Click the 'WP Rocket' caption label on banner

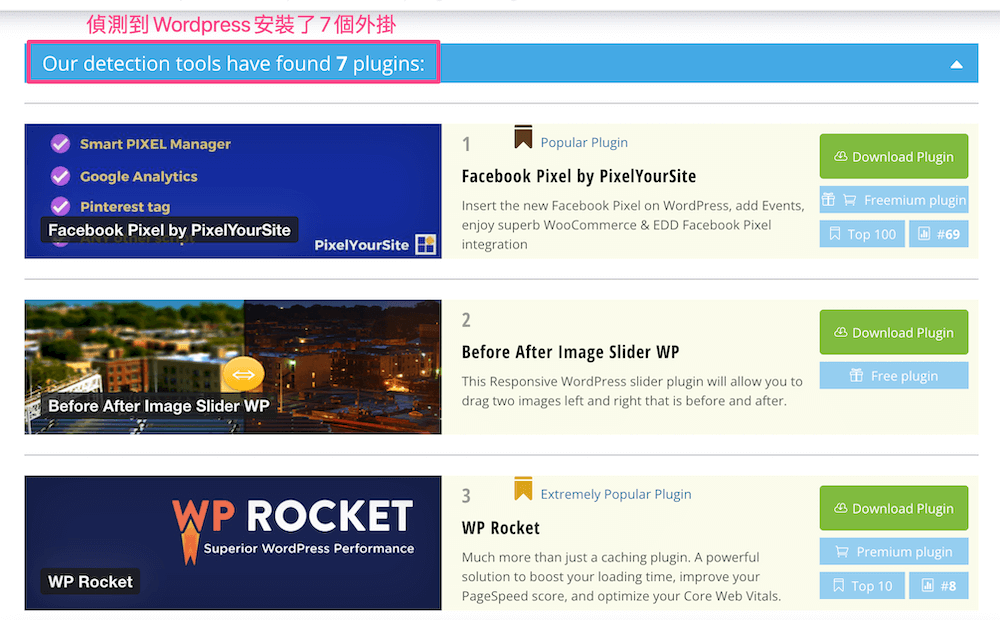click(90, 582)
